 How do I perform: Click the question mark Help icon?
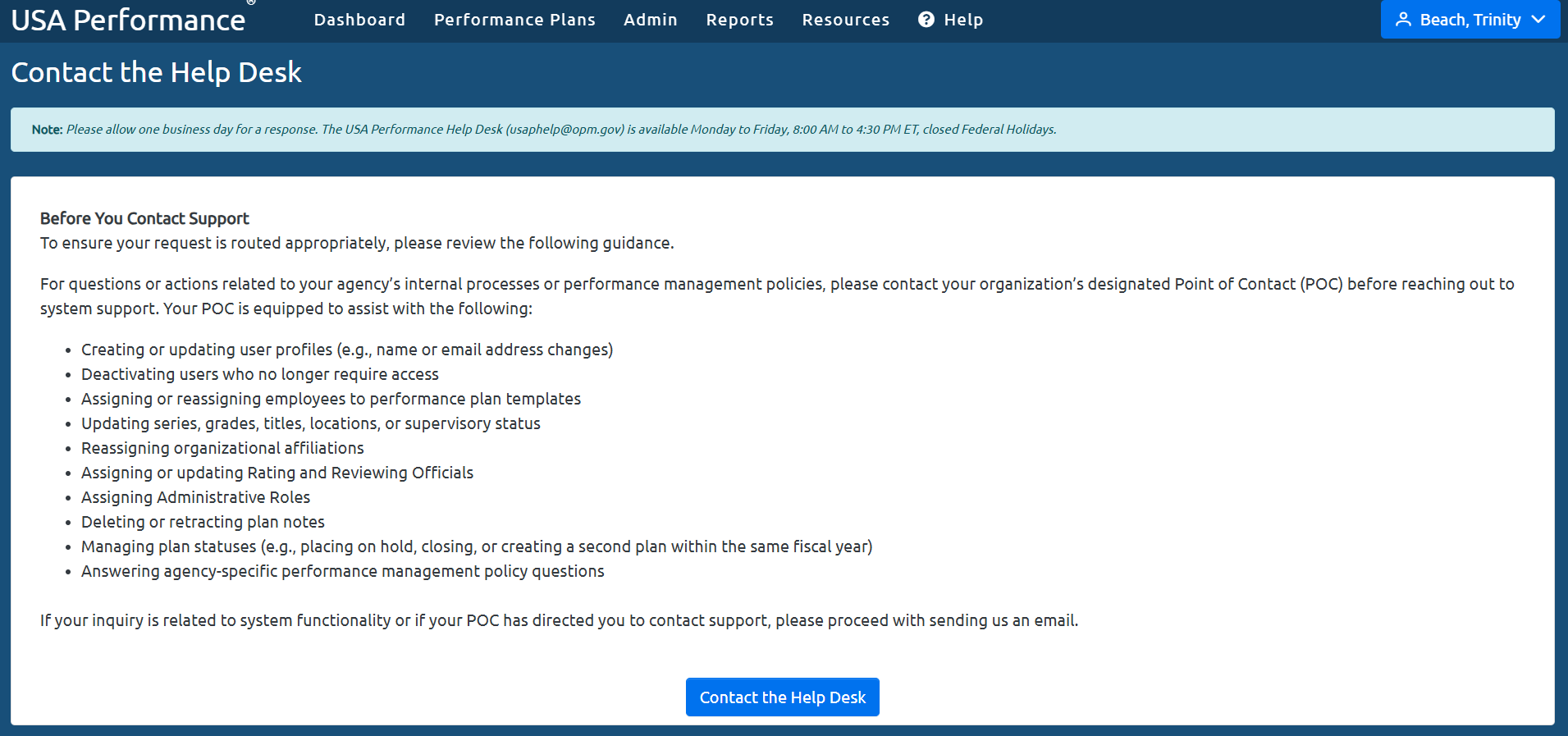click(x=926, y=20)
